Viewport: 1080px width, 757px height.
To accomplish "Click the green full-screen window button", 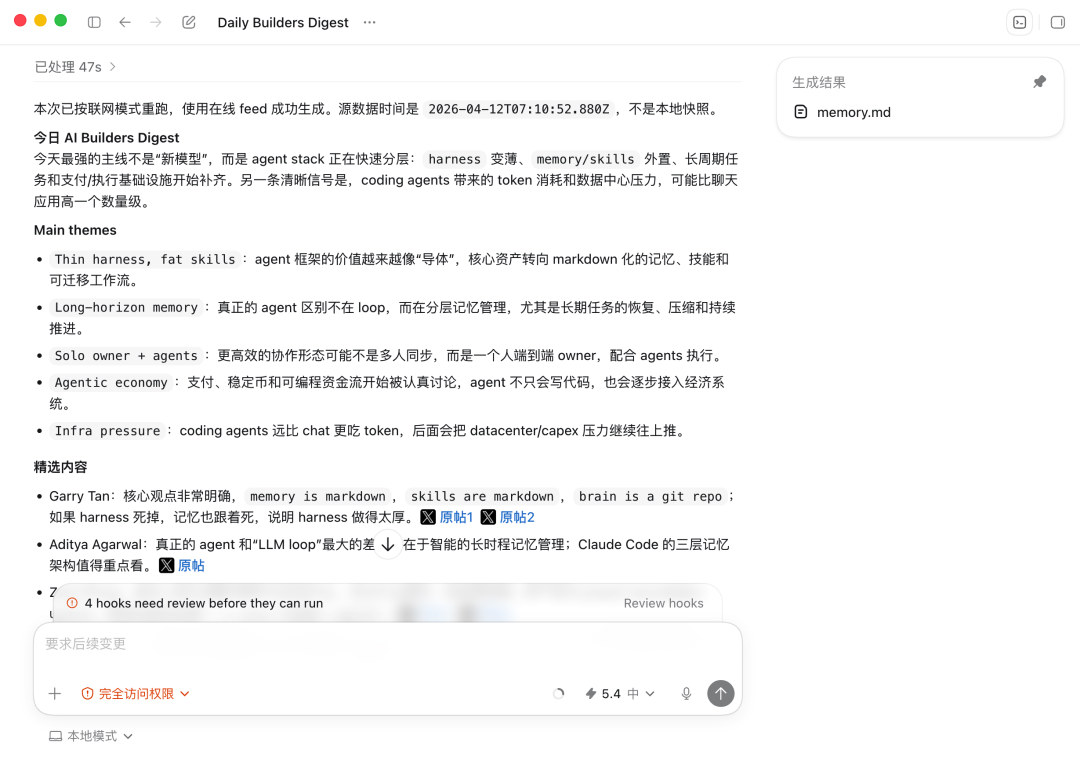I will pos(61,21).
